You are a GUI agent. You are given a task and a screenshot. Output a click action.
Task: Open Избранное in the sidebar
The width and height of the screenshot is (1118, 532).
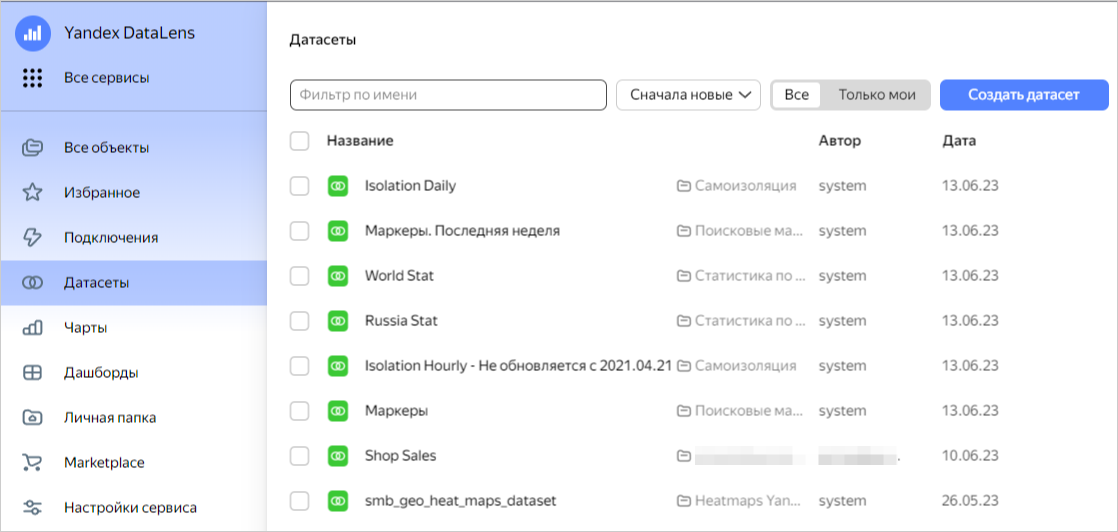click(x=102, y=193)
